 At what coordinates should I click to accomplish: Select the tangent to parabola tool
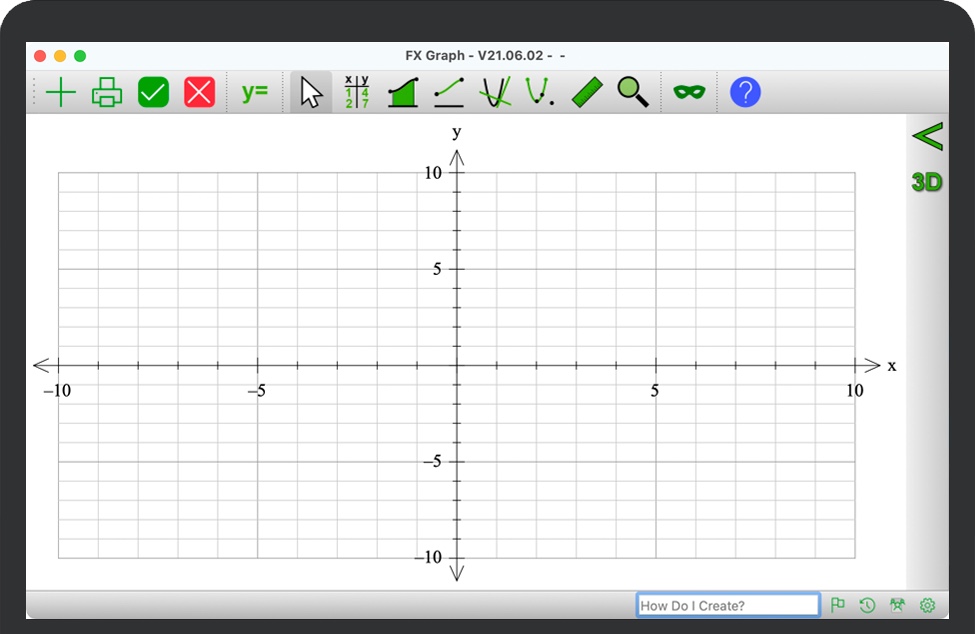[x=495, y=93]
